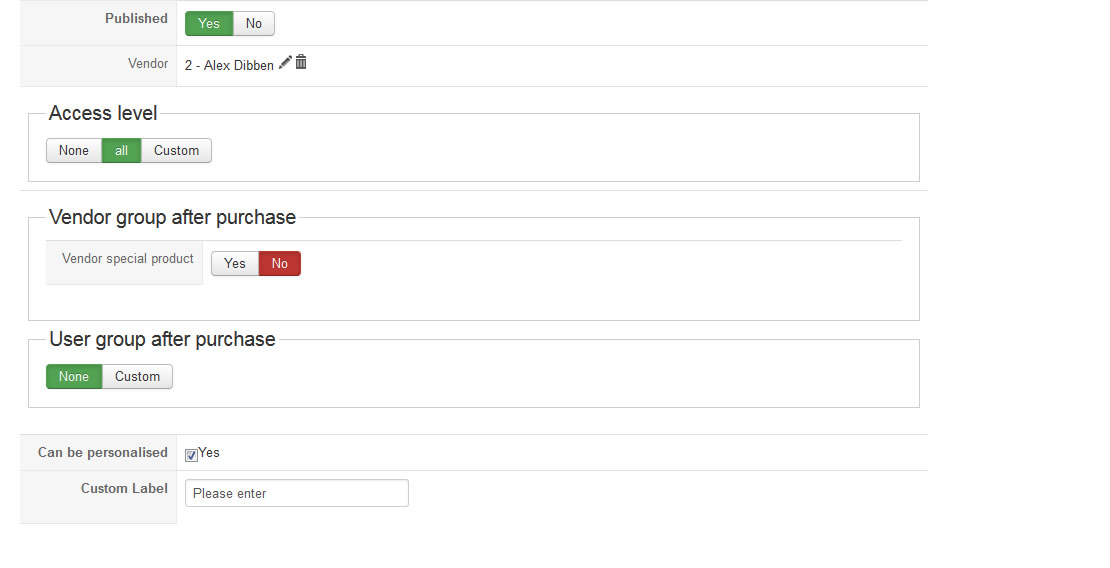Viewport: 1110px width, 568px height.
Task: Choose None for Access level
Action: pos(74,150)
